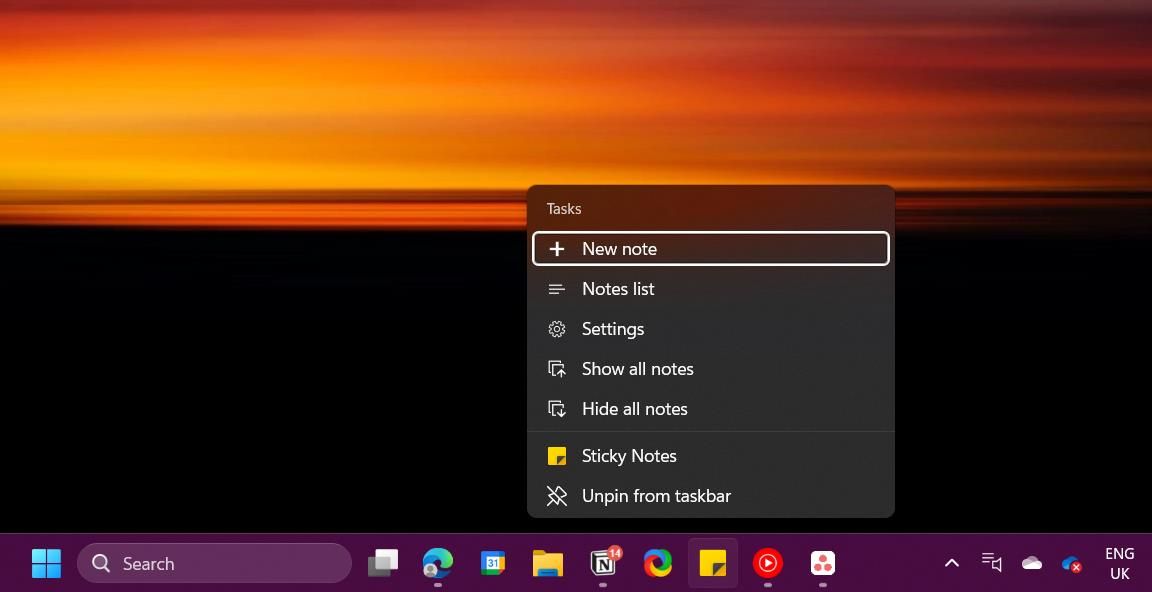
Task: Launch Firefox from the taskbar
Action: pyautogui.click(x=658, y=563)
